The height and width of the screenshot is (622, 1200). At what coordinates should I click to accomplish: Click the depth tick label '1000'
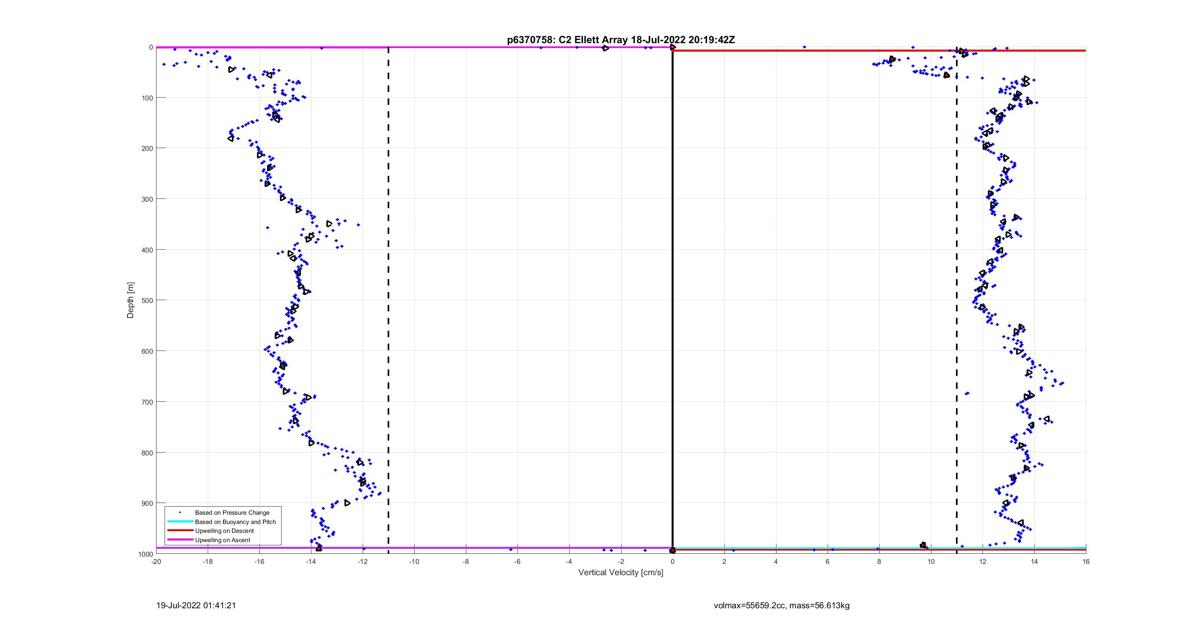(x=144, y=553)
